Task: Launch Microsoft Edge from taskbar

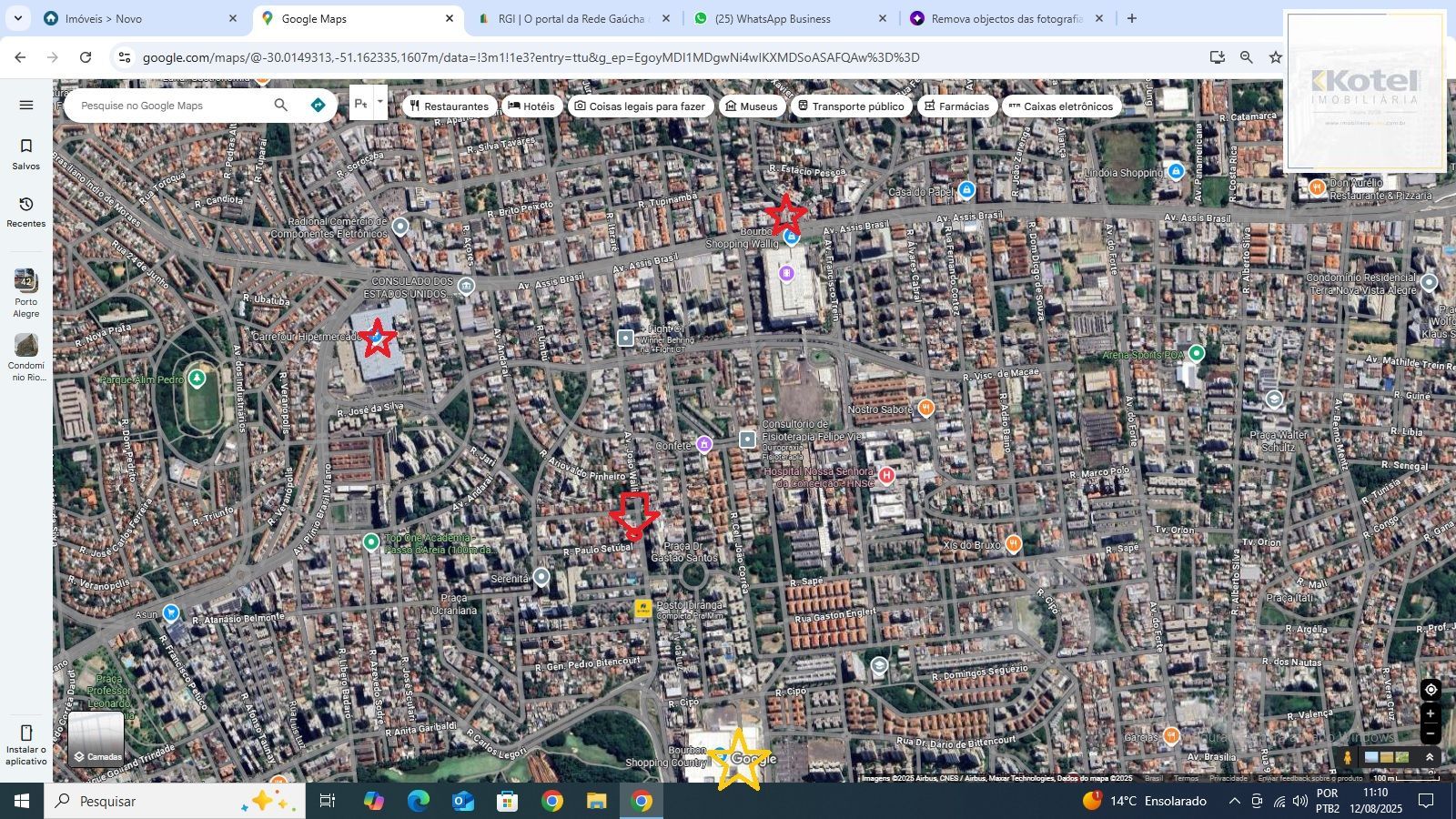Action: pos(419,801)
